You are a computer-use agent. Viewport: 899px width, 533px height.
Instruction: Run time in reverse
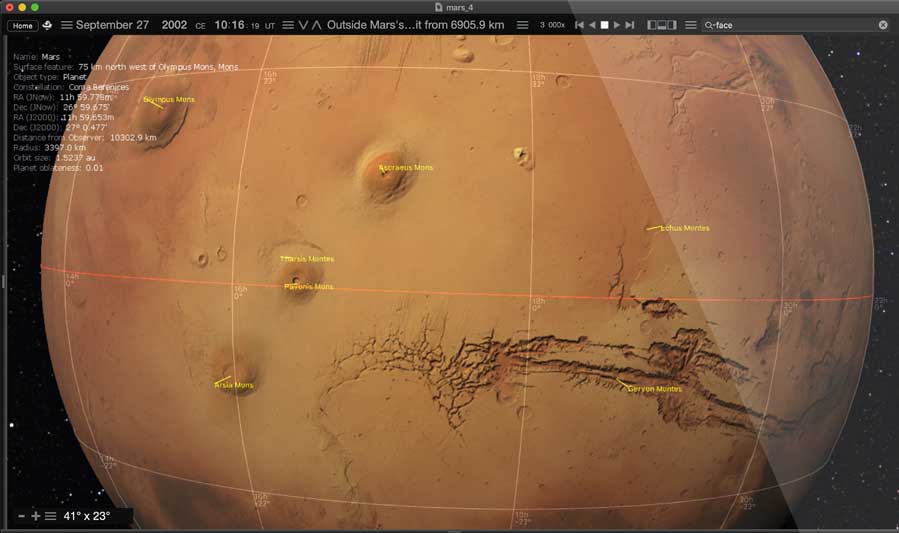pyautogui.click(x=592, y=25)
